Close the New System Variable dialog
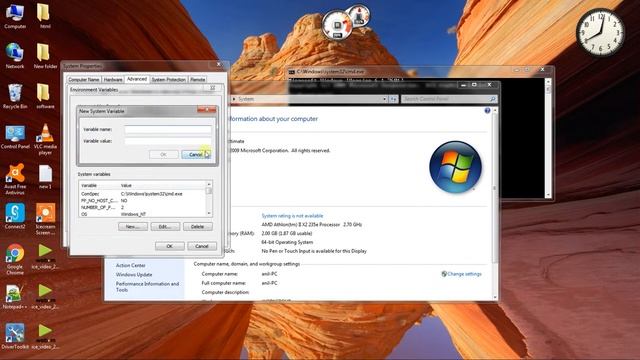 coord(207,110)
